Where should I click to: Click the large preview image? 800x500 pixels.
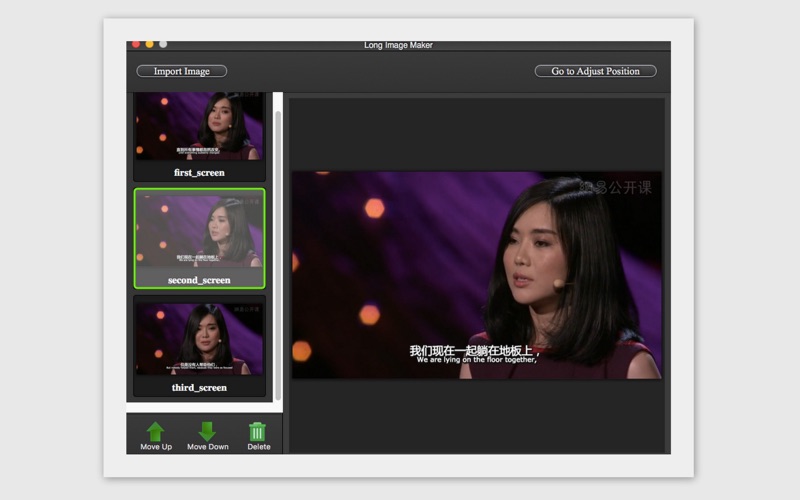click(x=477, y=274)
